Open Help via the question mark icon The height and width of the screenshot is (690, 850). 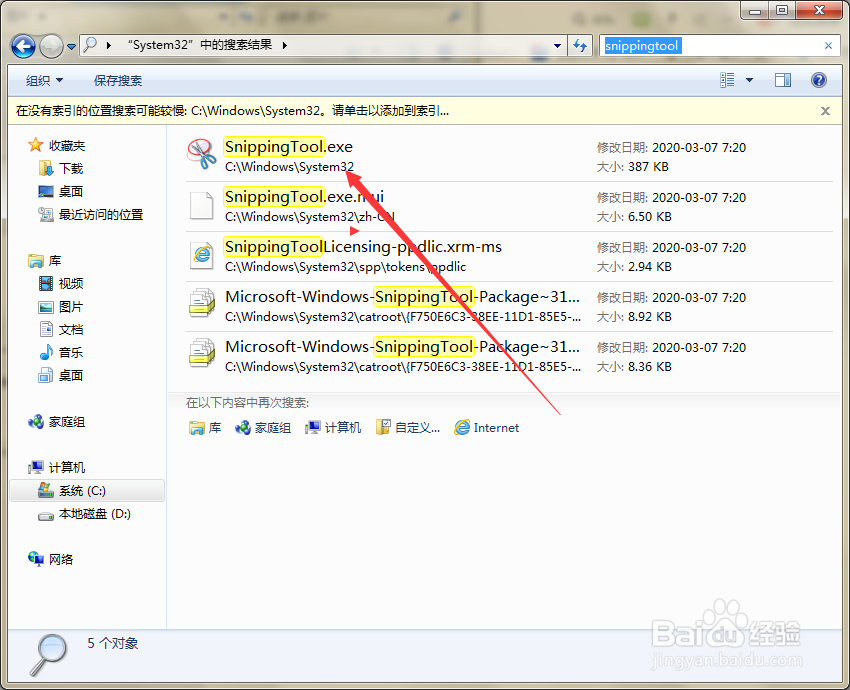(819, 80)
